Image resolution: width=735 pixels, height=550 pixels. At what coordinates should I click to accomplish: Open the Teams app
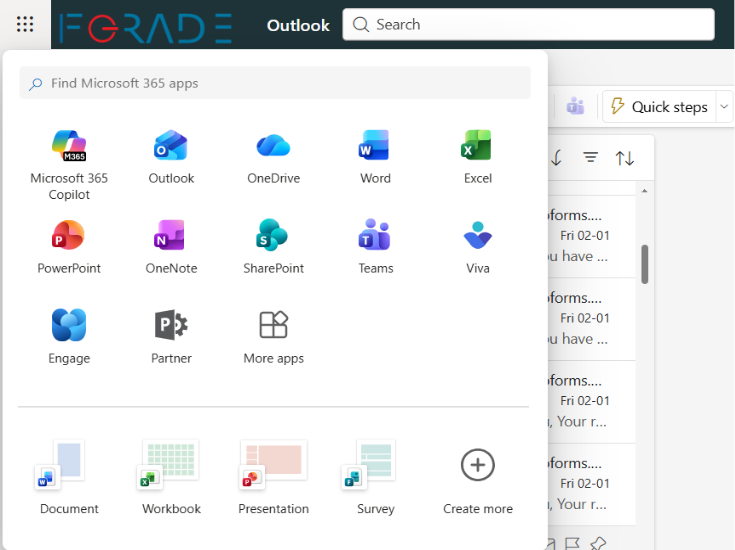[375, 247]
